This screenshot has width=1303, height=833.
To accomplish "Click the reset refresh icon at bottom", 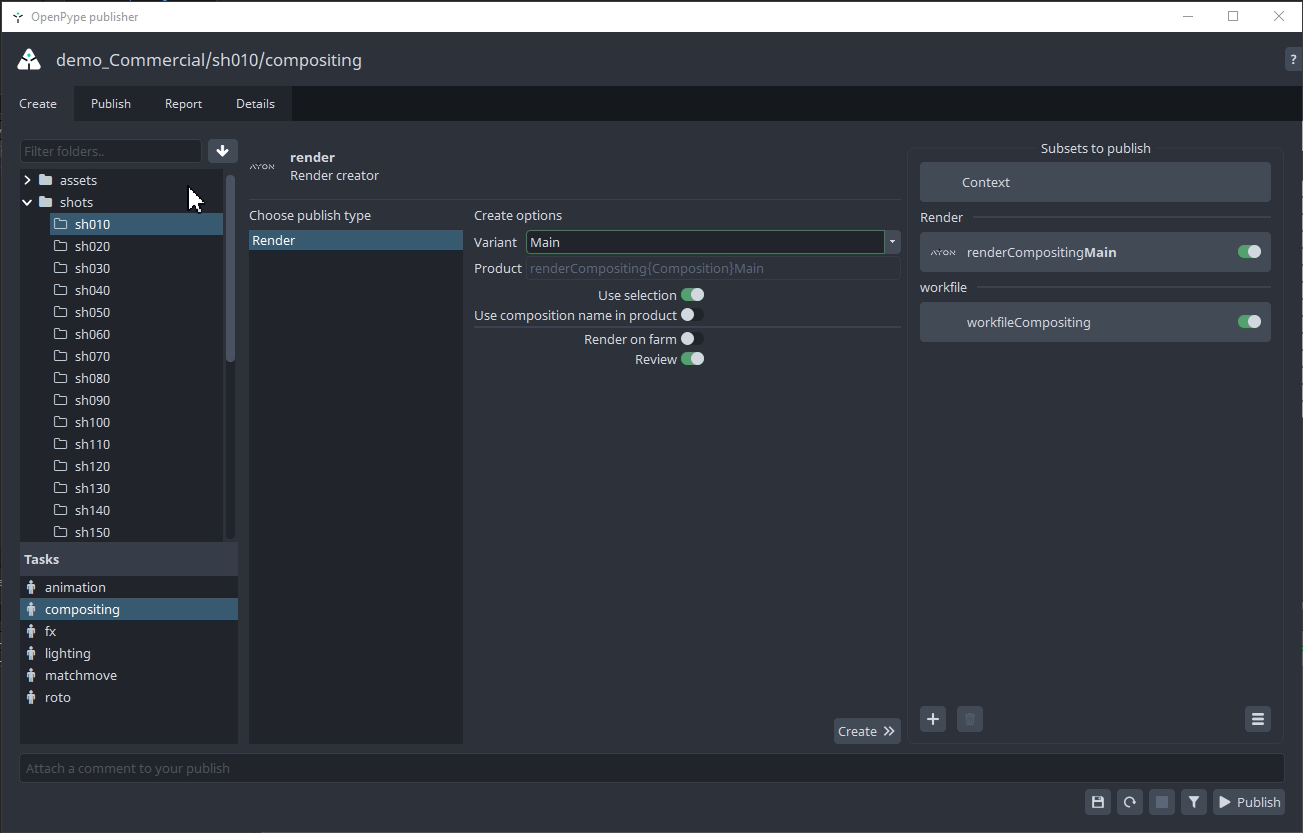I will (1130, 802).
